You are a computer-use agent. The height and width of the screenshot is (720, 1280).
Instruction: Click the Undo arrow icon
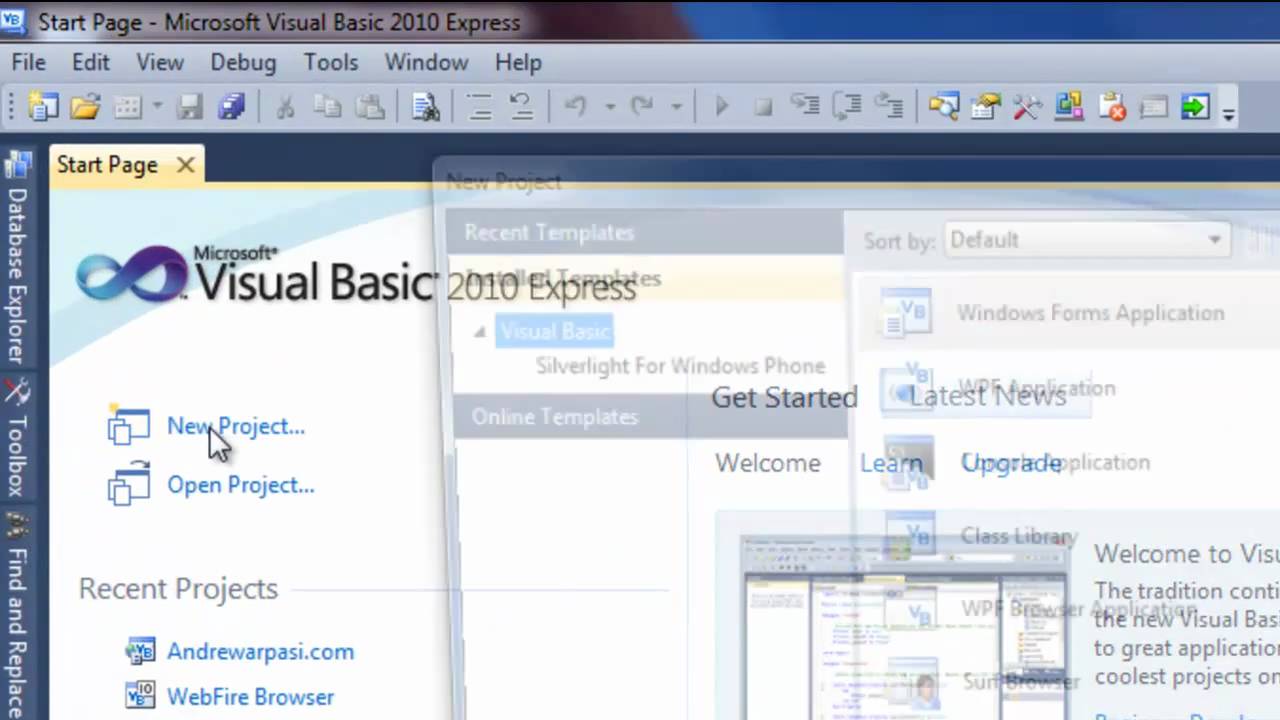tap(575, 106)
